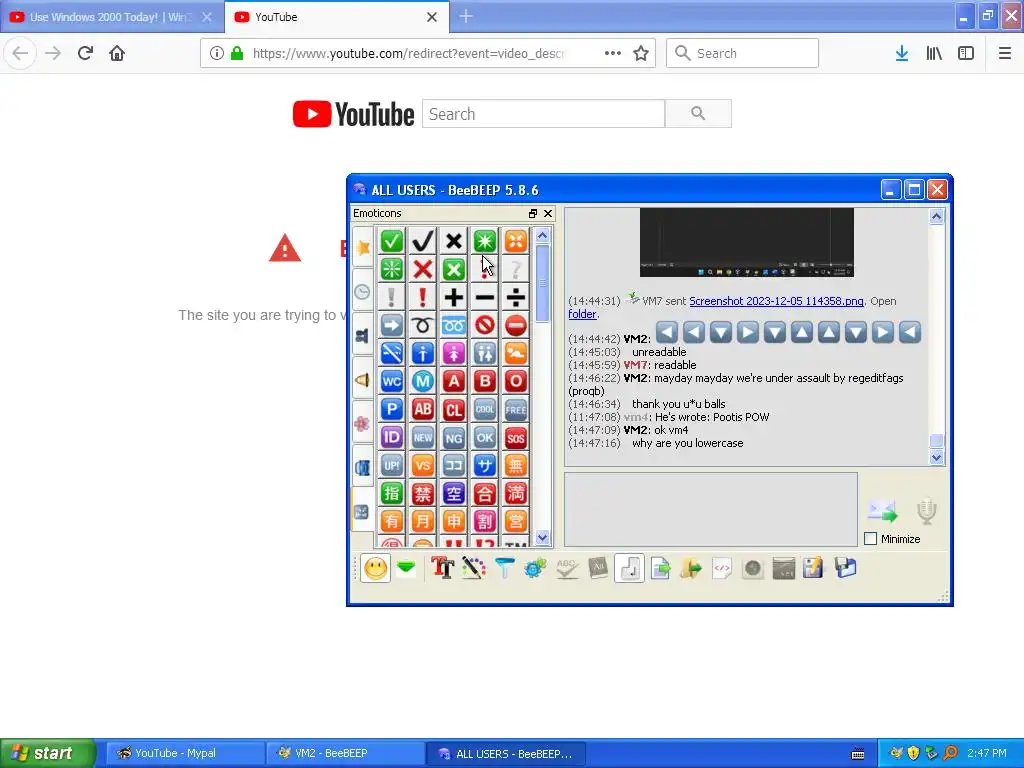1024x768 pixels.
Task: Click the taskbar clock showing 2:47 PM
Action: 987,753
